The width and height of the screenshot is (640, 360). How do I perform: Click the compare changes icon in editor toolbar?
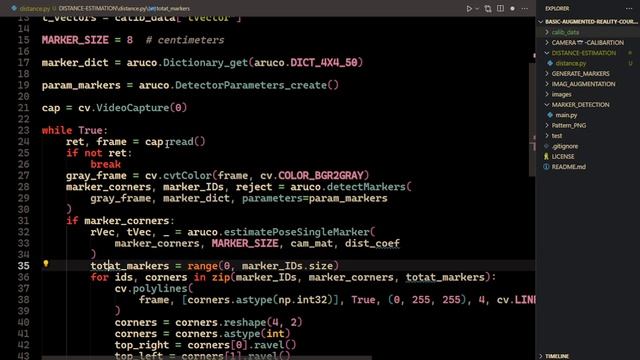(x=488, y=9)
